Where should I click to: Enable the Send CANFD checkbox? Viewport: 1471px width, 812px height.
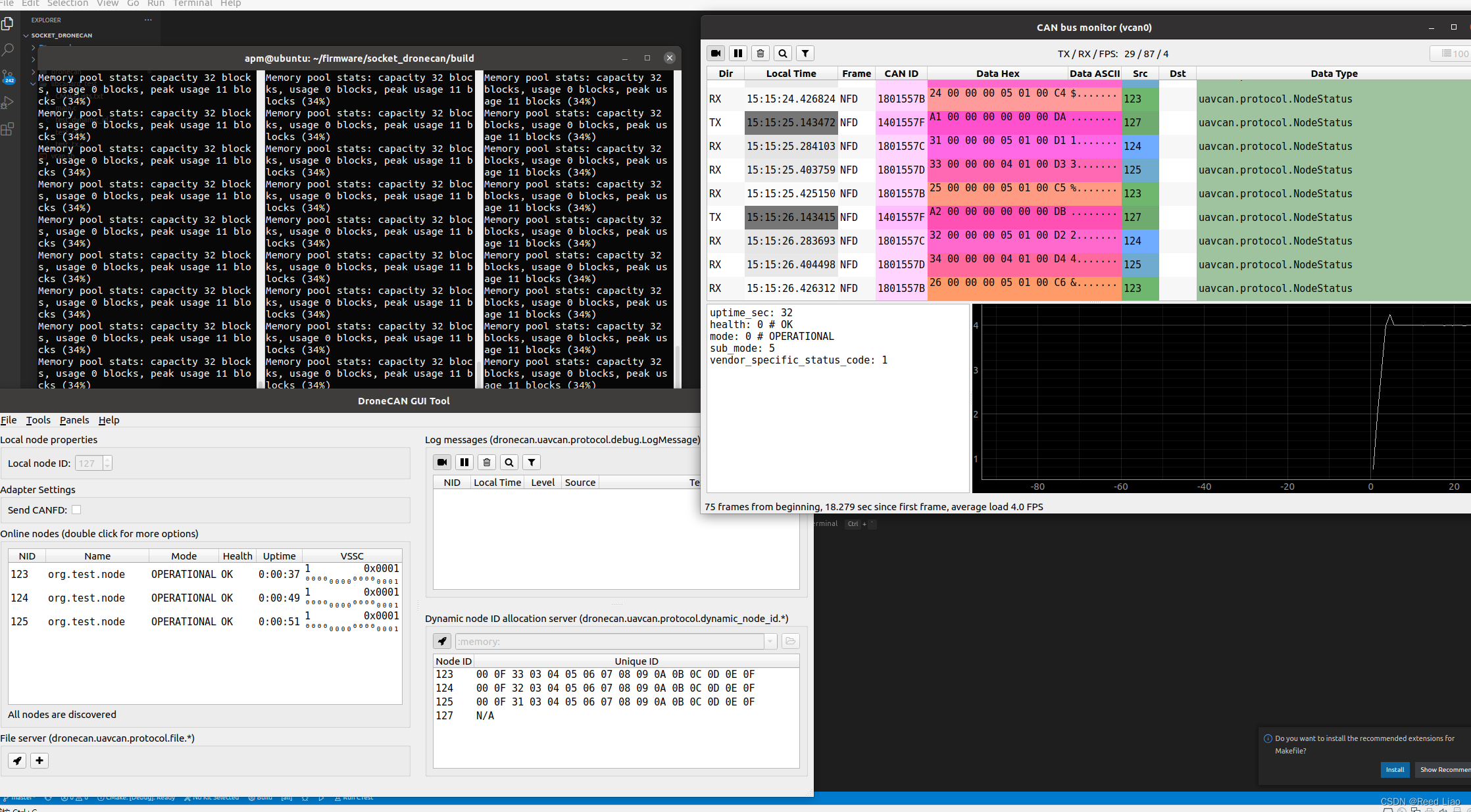76,510
